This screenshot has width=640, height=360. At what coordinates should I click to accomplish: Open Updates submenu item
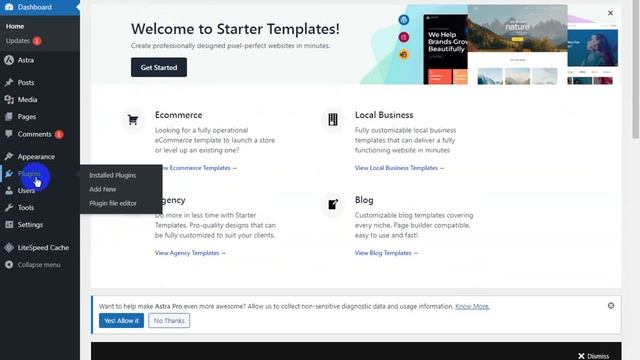[x=18, y=41]
